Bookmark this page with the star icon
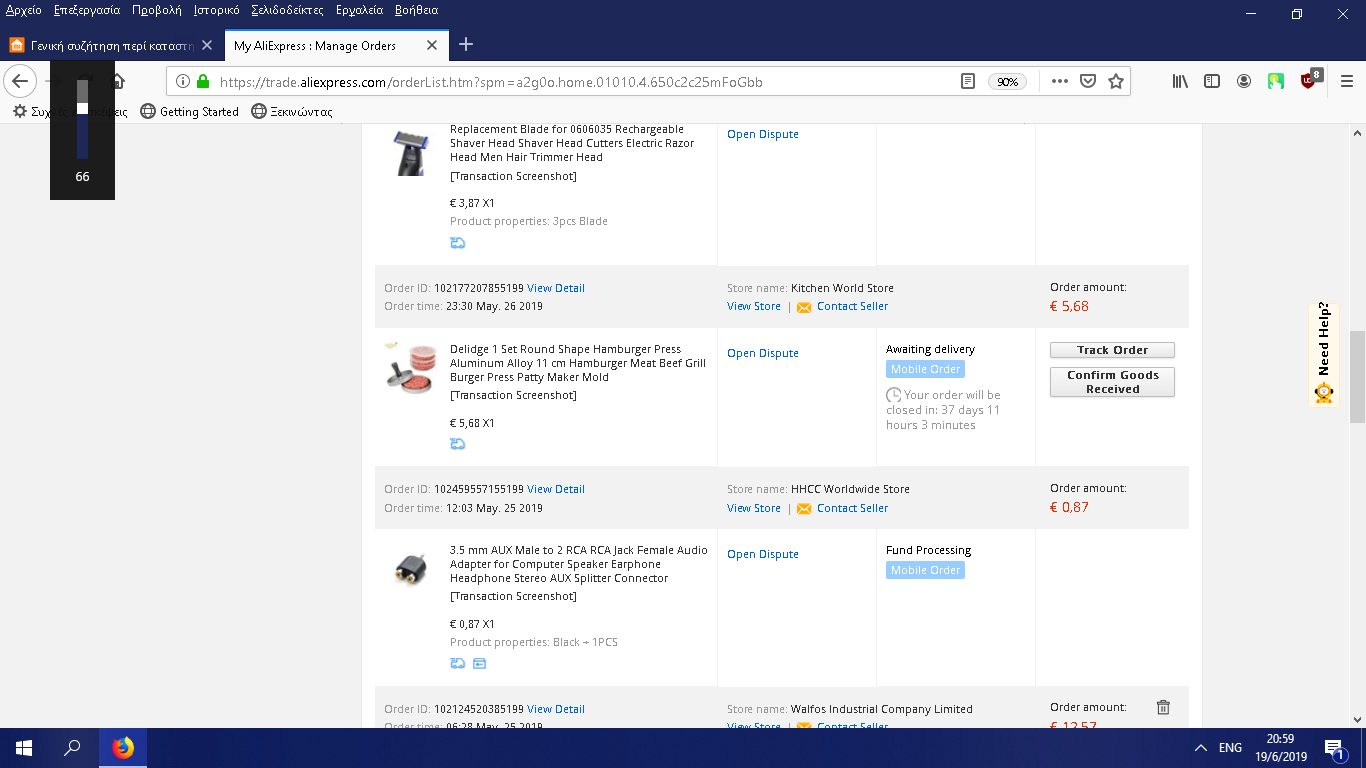Screen dimensions: 1366x768 [x=1116, y=82]
